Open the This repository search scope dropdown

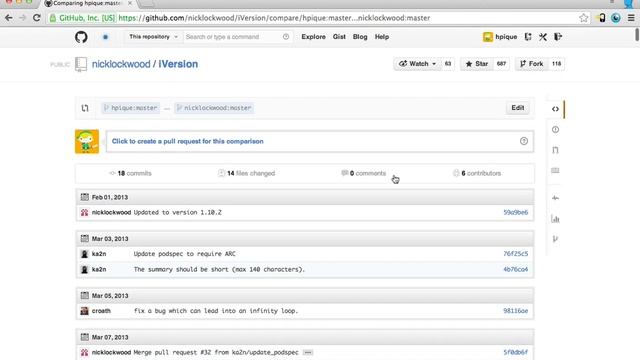pyautogui.click(x=153, y=37)
